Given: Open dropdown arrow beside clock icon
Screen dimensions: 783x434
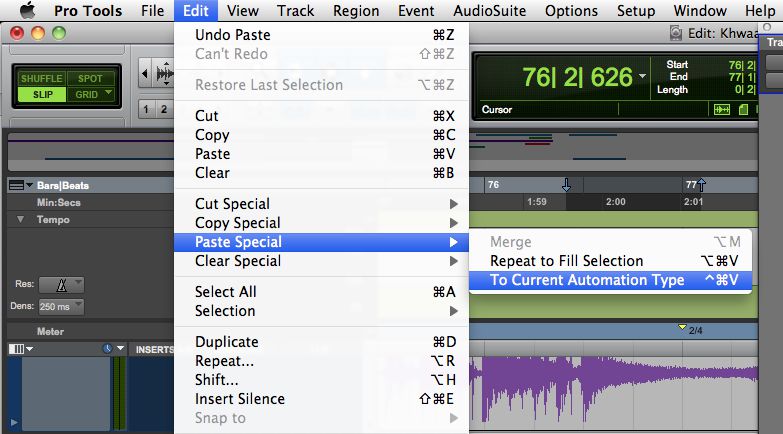Looking at the screenshot, I should pos(120,348).
